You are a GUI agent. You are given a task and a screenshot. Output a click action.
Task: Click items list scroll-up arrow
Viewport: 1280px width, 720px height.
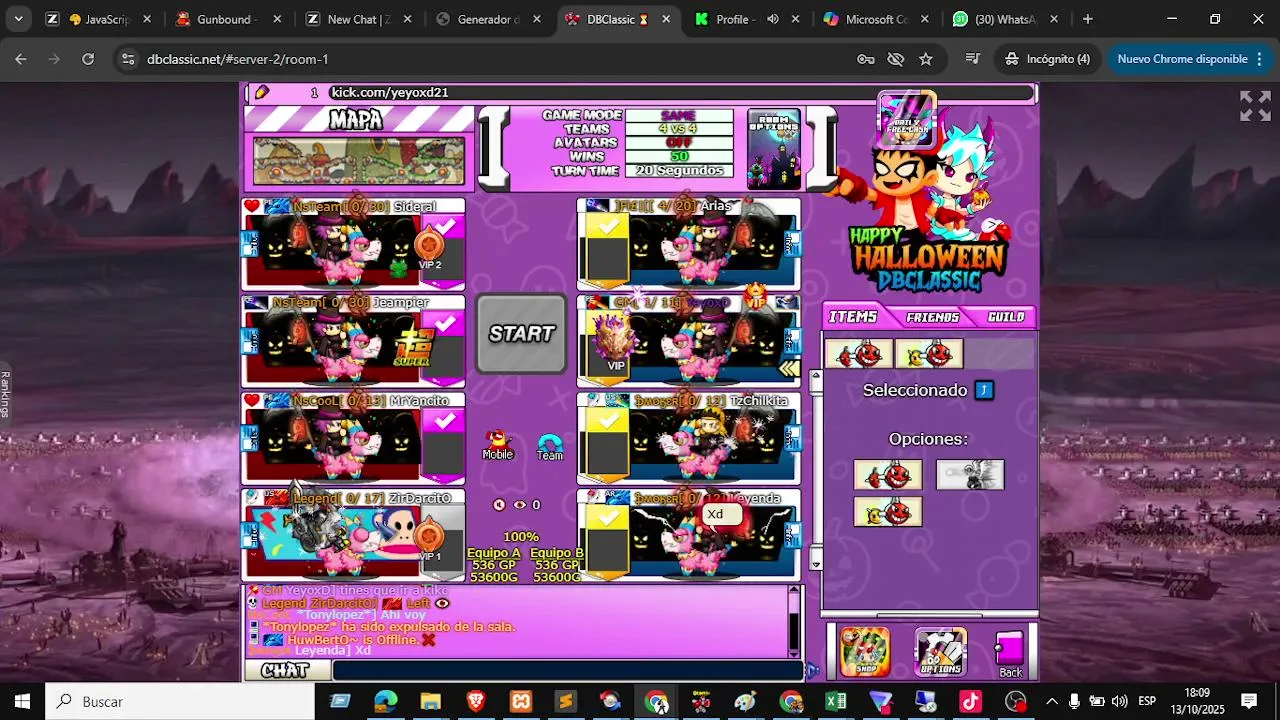[x=815, y=378]
